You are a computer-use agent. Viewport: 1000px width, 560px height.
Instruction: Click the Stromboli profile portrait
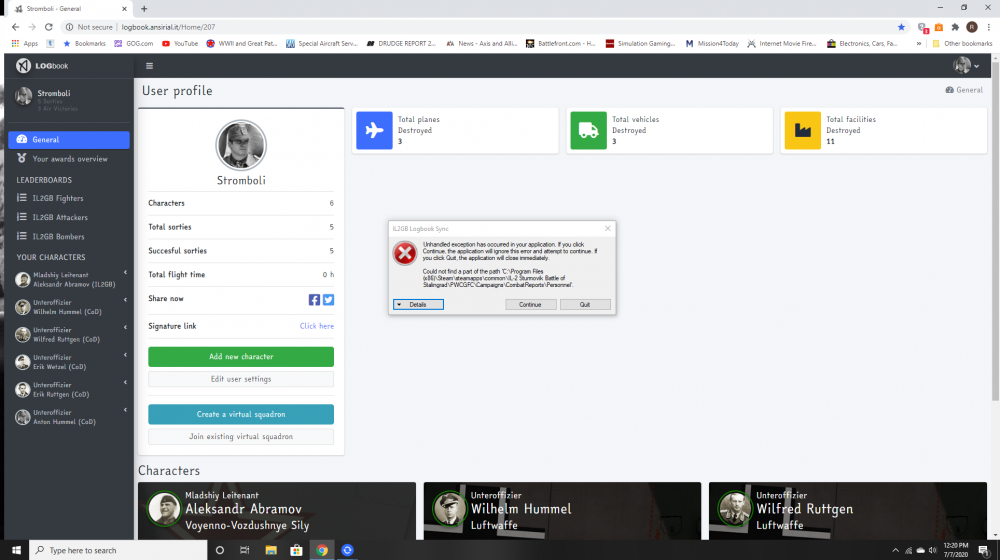[241, 145]
